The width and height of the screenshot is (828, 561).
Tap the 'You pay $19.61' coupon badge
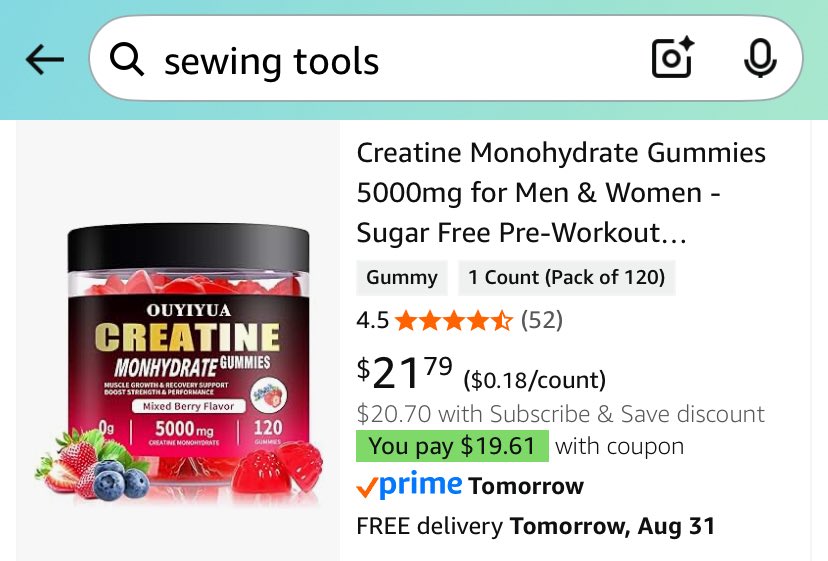tap(452, 446)
